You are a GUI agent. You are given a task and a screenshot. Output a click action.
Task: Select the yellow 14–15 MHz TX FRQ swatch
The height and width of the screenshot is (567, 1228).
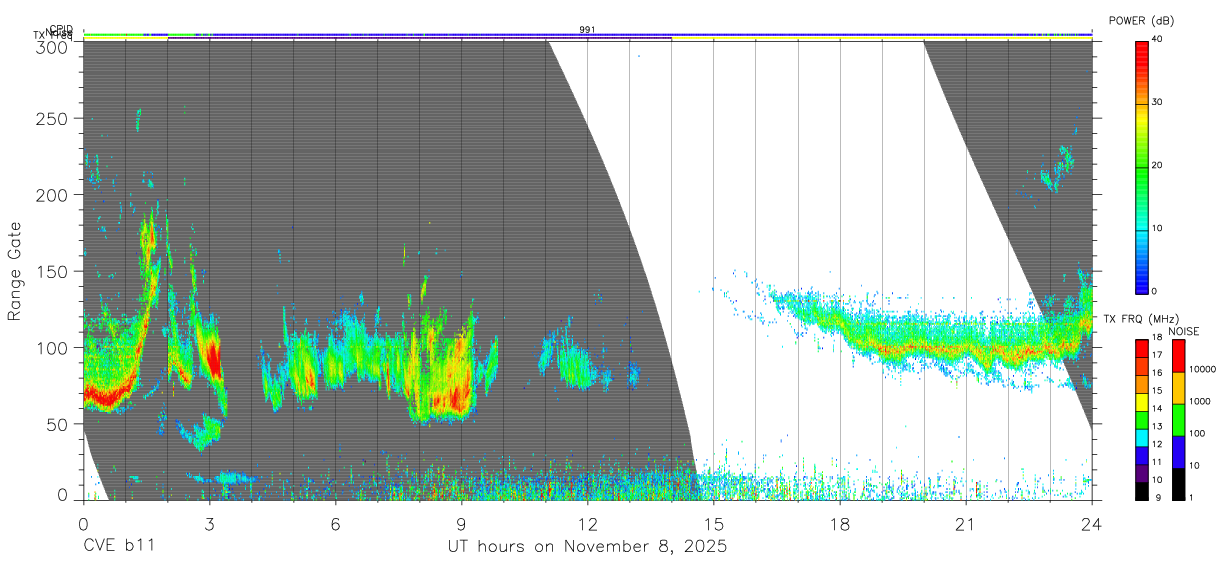pyautogui.click(x=1141, y=402)
